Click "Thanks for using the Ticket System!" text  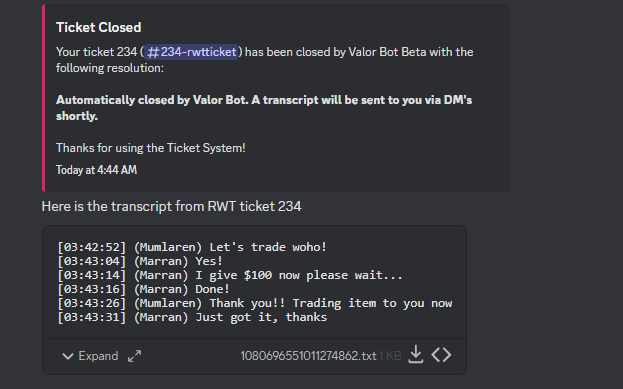tap(151, 148)
